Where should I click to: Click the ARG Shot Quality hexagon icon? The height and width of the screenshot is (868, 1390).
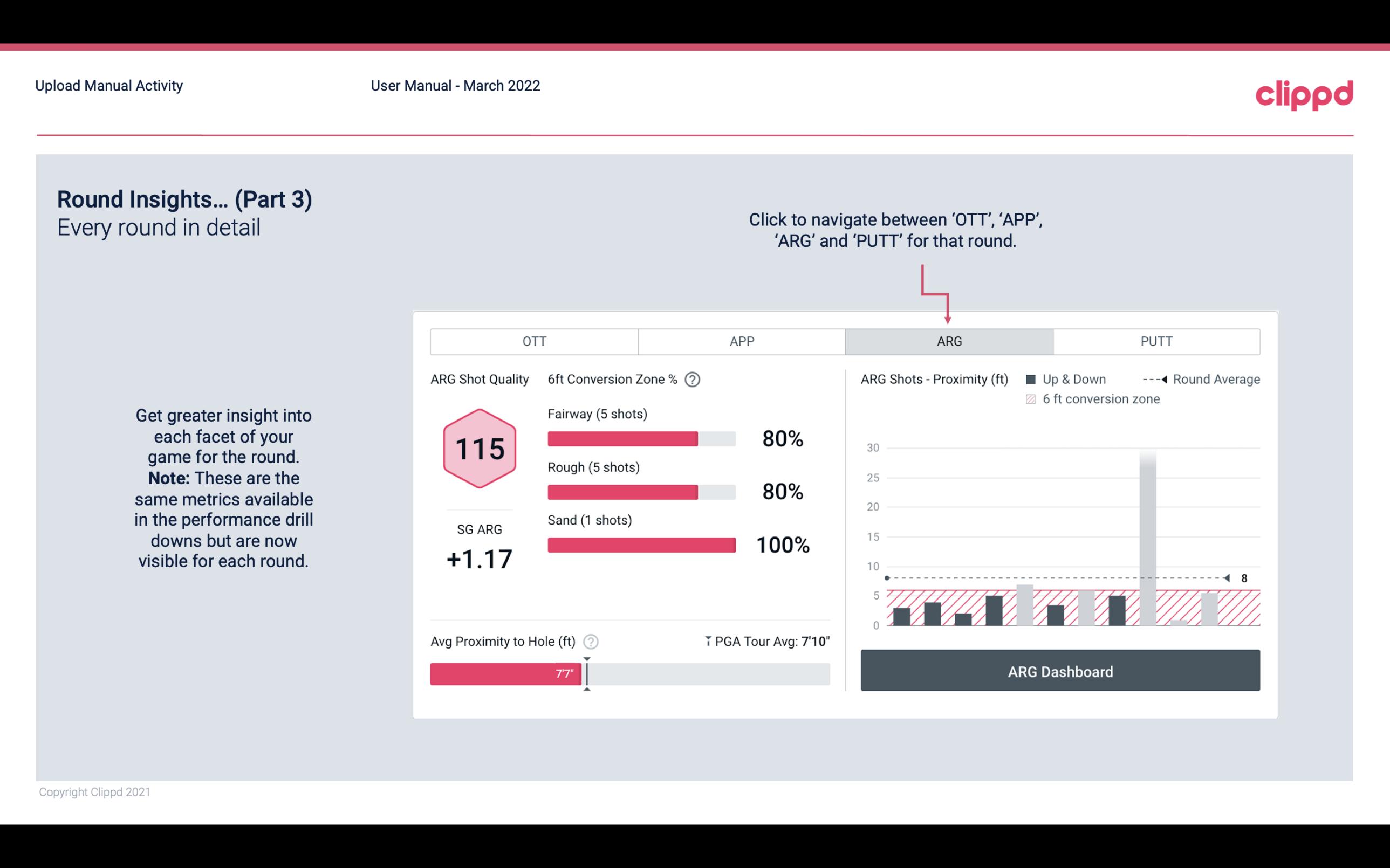(x=479, y=449)
